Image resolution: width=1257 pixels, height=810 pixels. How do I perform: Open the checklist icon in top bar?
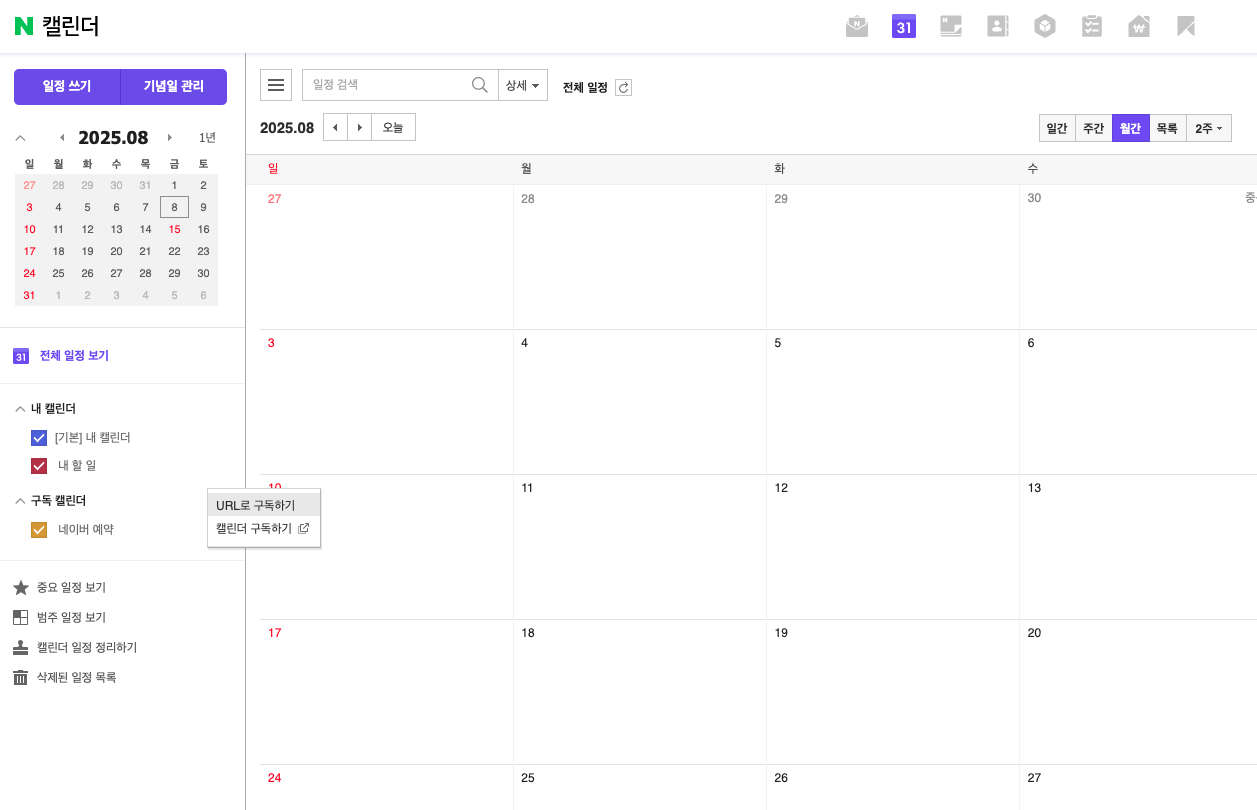click(x=1092, y=27)
